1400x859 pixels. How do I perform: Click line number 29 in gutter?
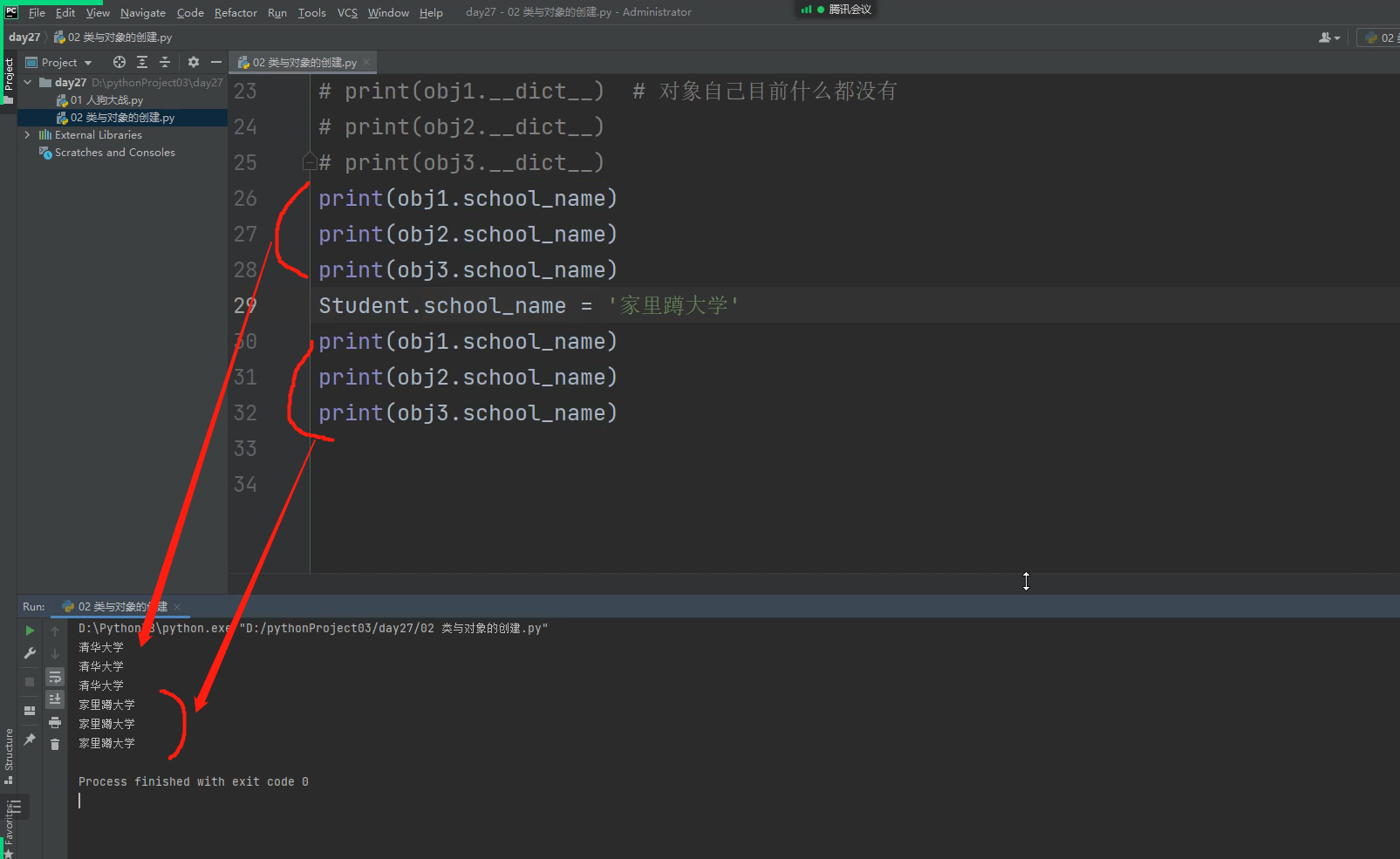[245, 305]
